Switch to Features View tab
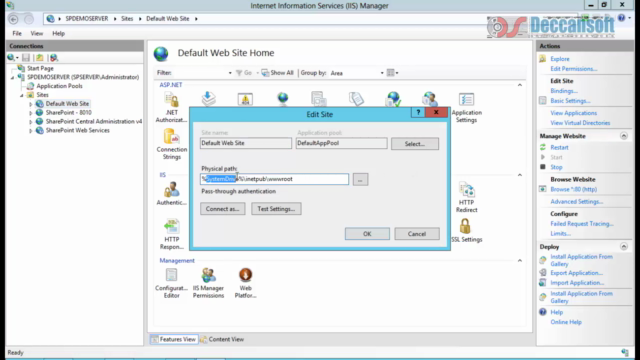640x360 pixels. [174, 339]
